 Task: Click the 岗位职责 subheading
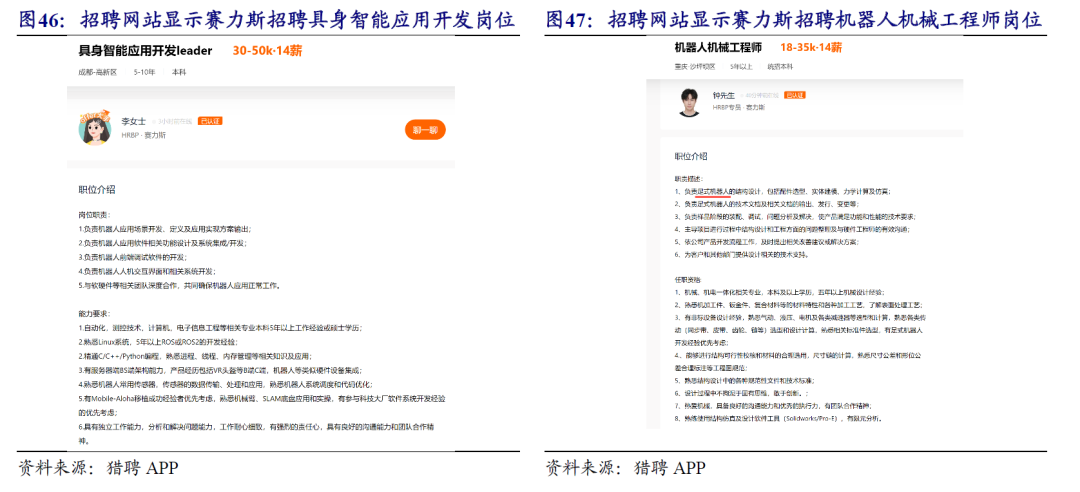point(94,216)
